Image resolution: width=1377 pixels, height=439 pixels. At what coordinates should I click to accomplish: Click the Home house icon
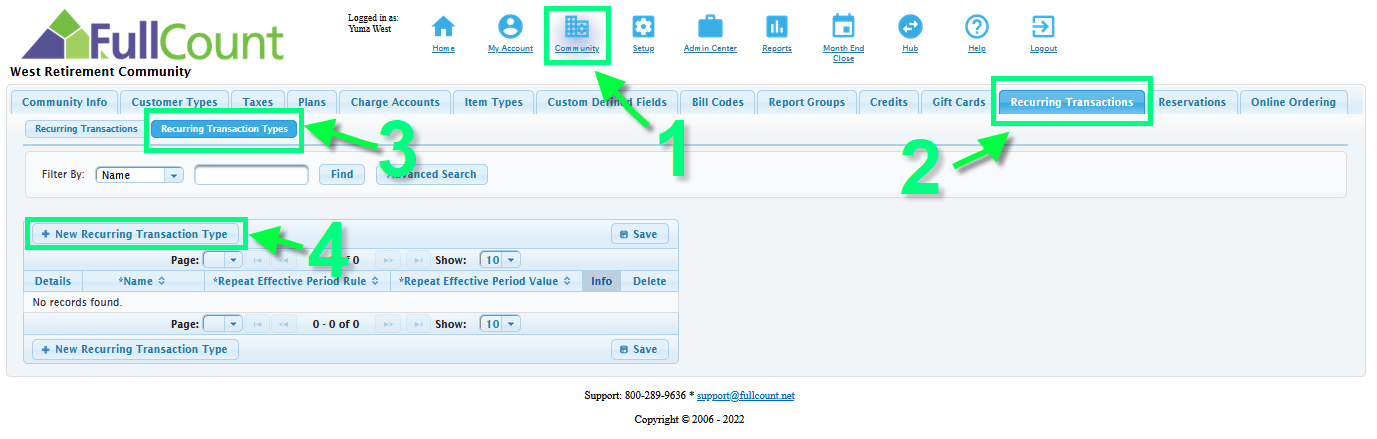(443, 27)
